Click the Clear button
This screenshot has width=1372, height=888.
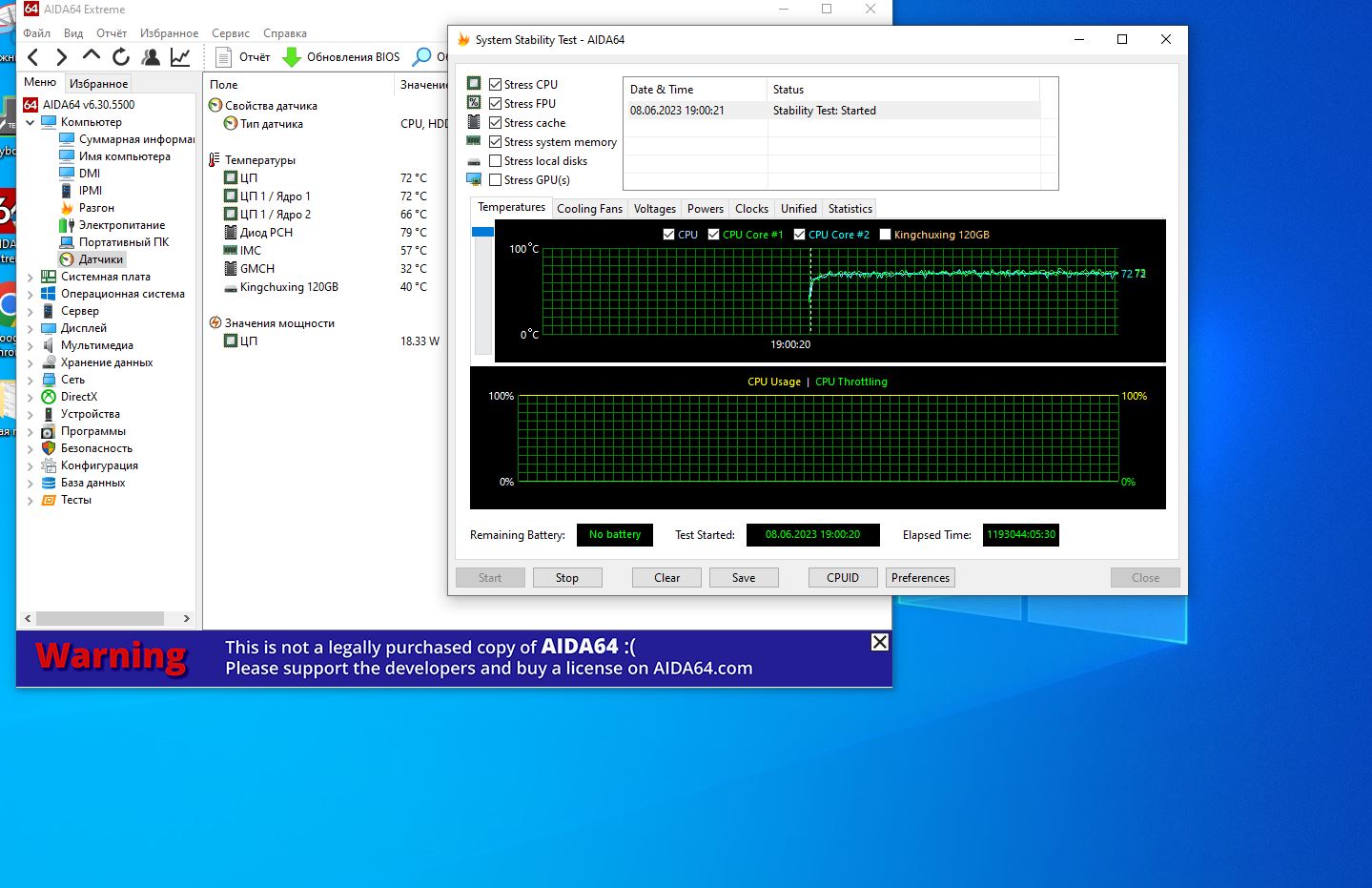(667, 578)
